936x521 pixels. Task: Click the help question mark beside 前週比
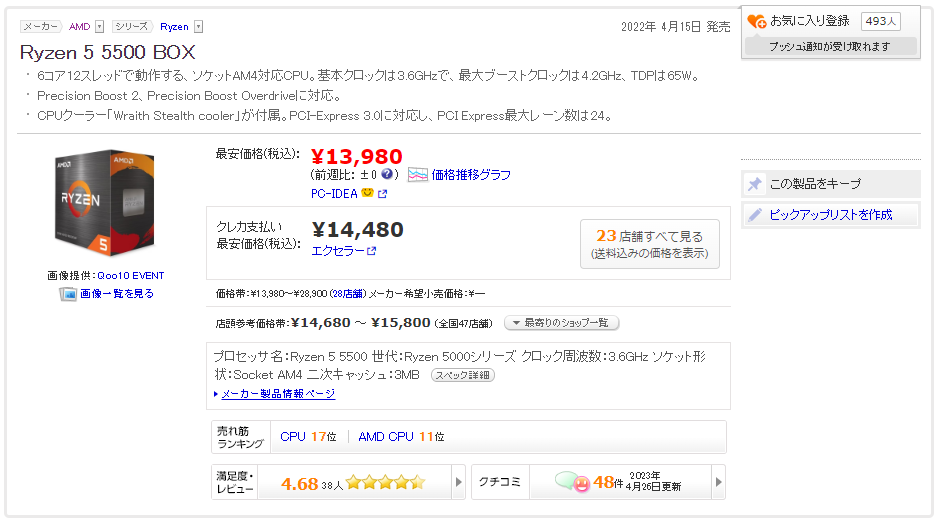pyautogui.click(x=387, y=174)
